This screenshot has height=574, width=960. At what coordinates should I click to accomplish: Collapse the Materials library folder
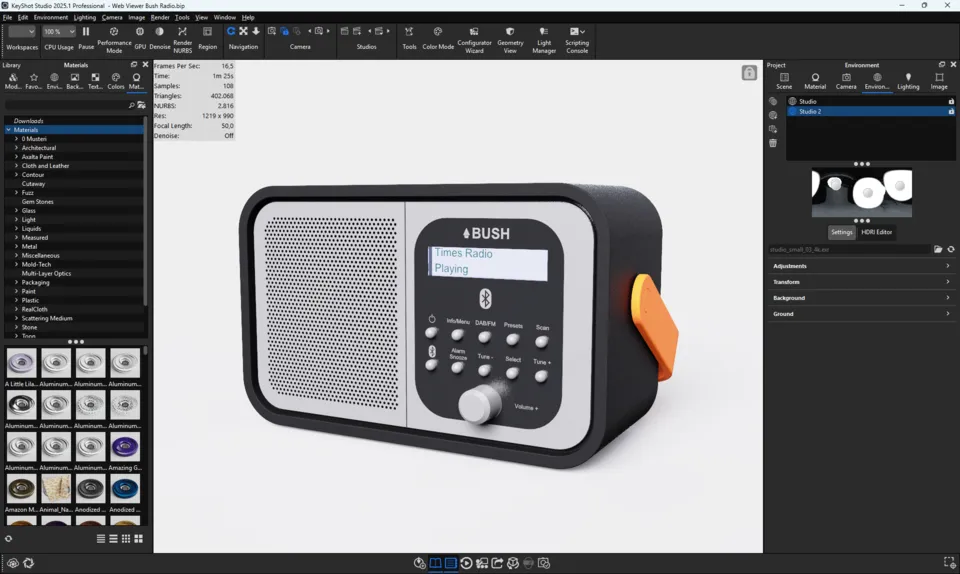(9, 130)
